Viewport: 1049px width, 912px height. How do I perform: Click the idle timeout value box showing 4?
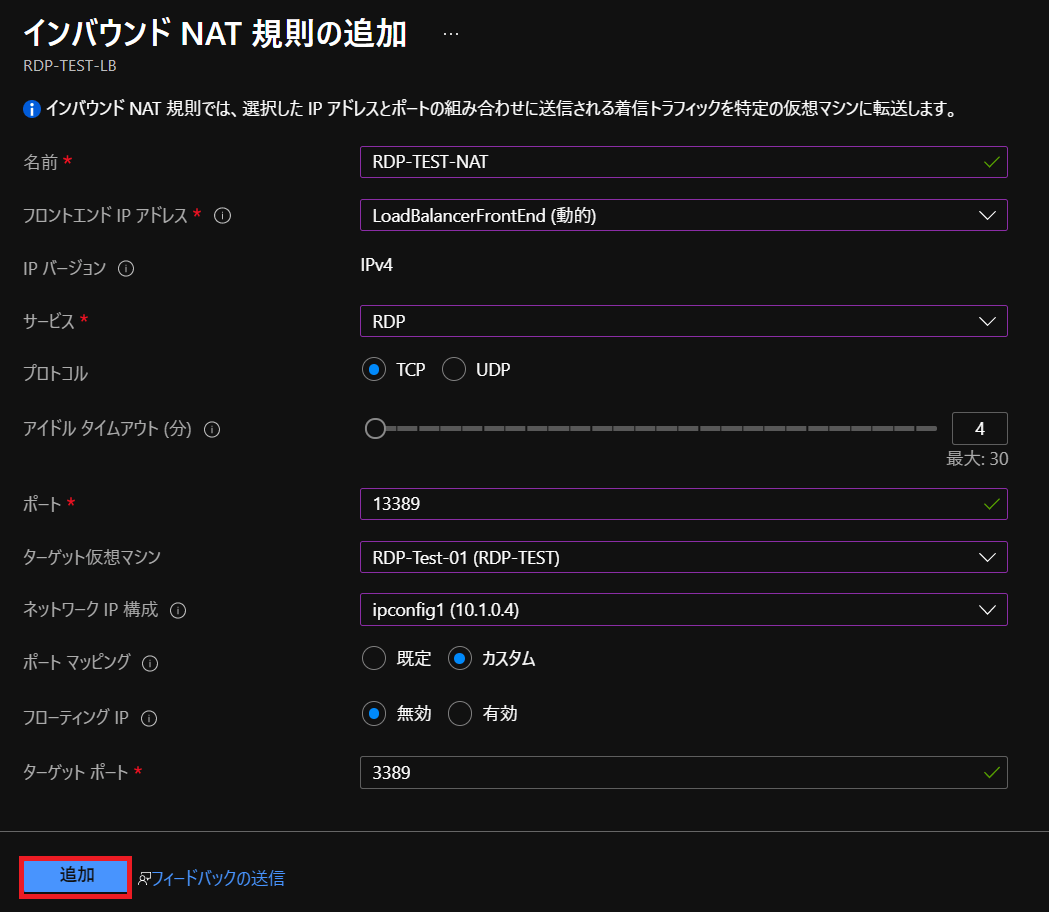point(979,428)
